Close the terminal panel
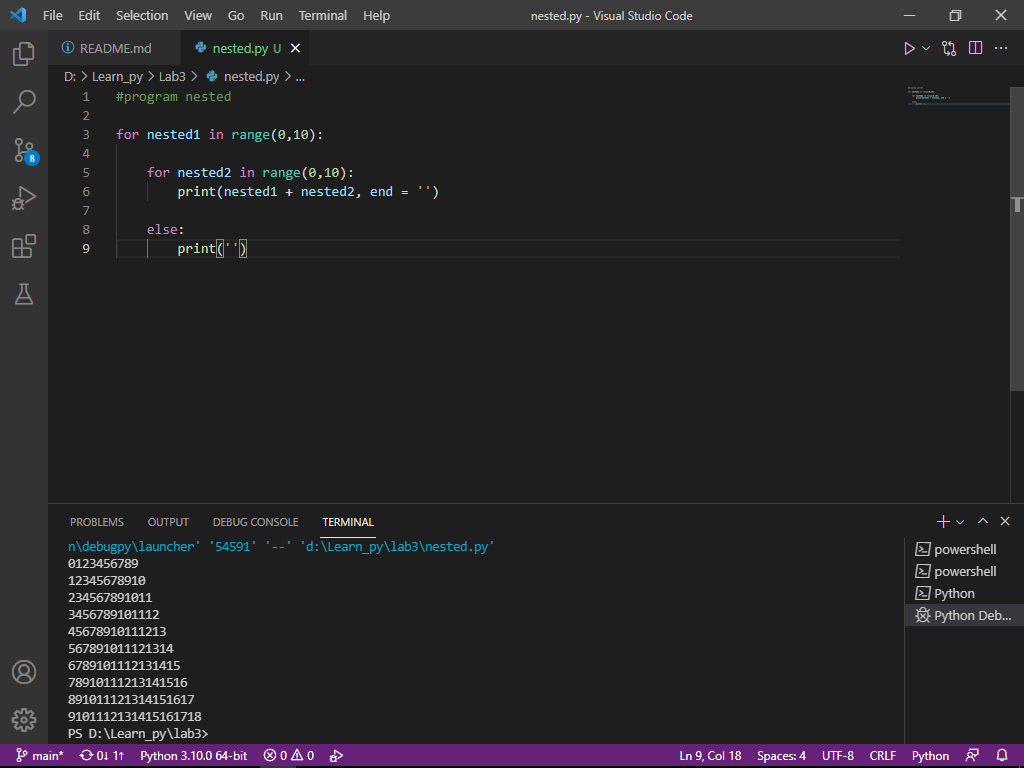This screenshot has width=1024, height=768. point(1005,520)
